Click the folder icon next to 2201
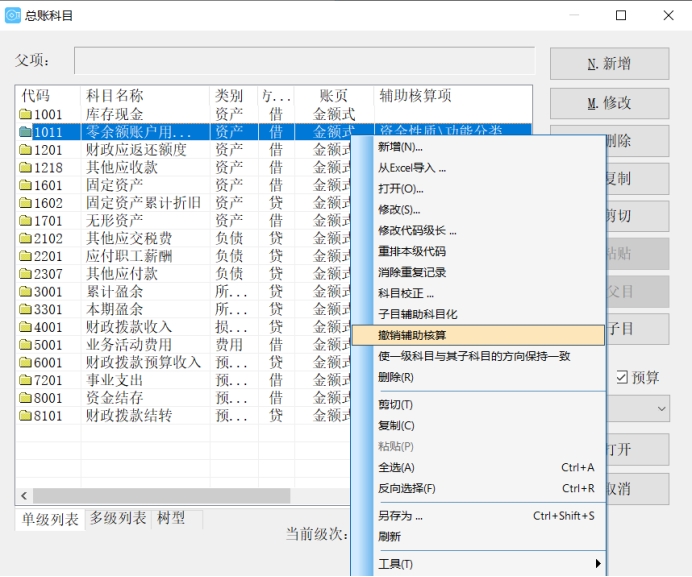 tap(26, 256)
